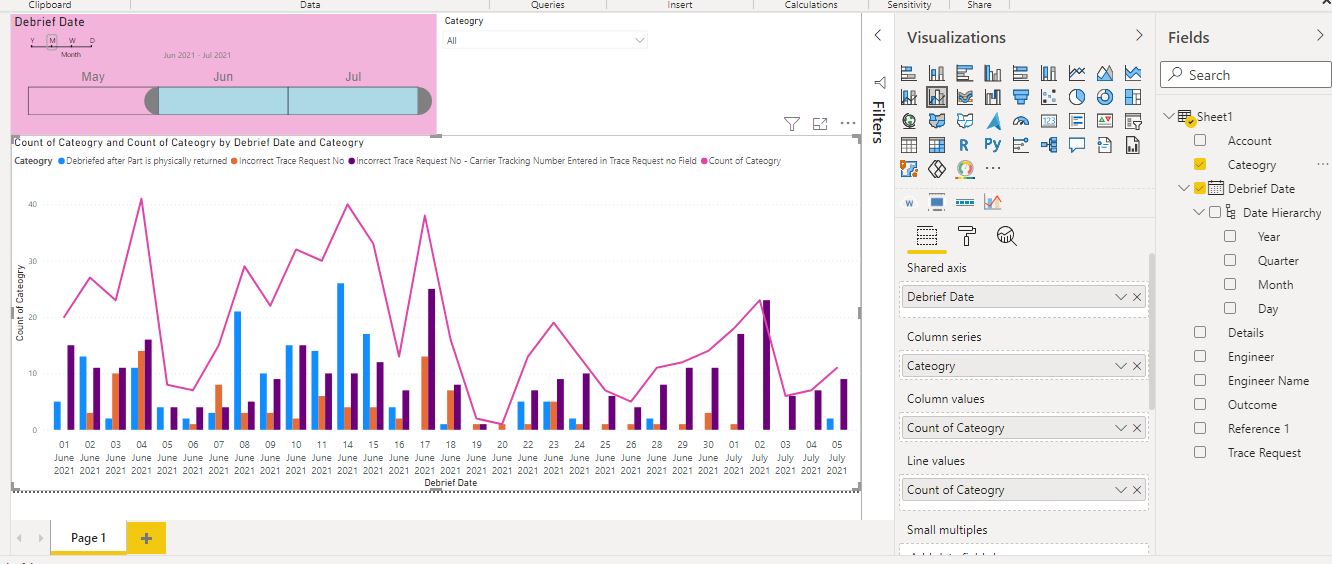
Task: Check the Outcome field
Action: click(x=1200, y=405)
